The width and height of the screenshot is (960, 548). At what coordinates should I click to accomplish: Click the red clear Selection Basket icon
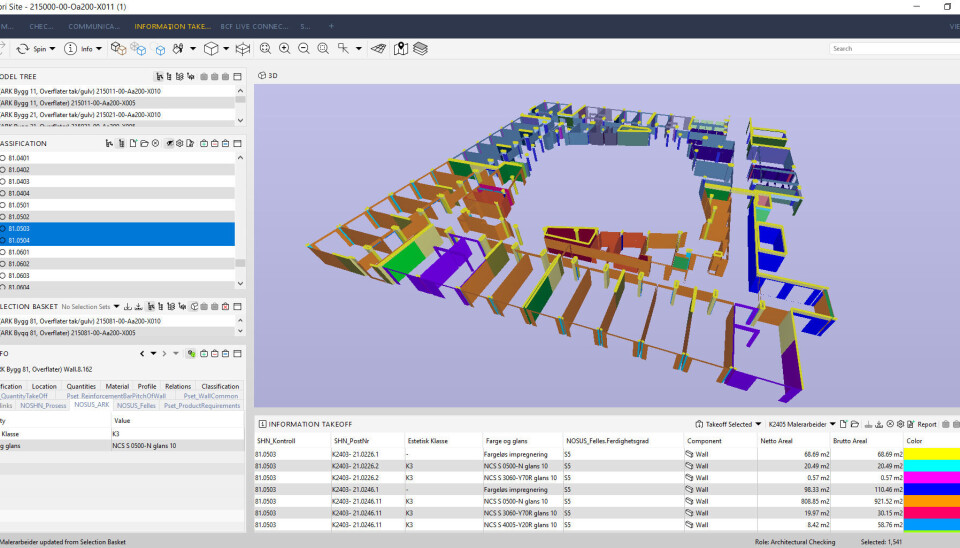225,306
